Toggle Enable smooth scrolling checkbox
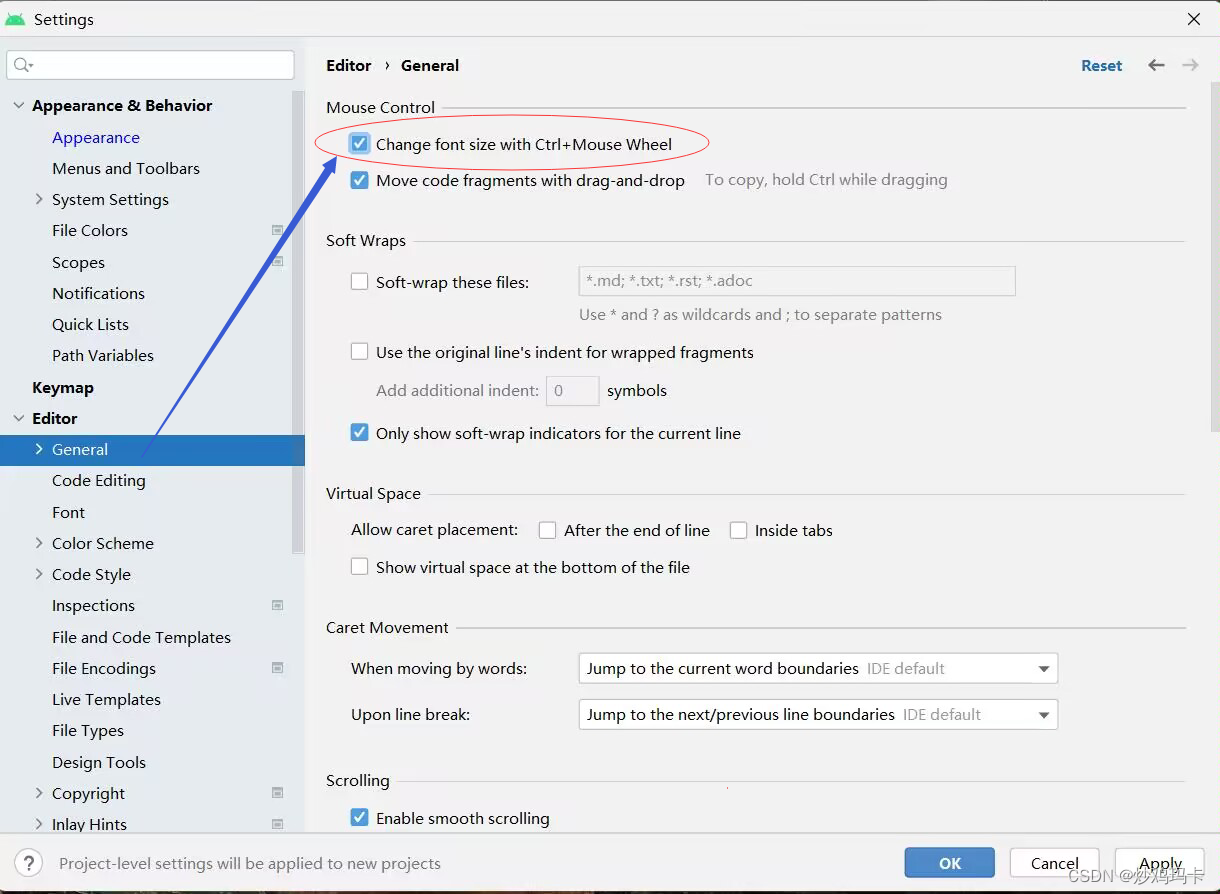 click(x=360, y=818)
